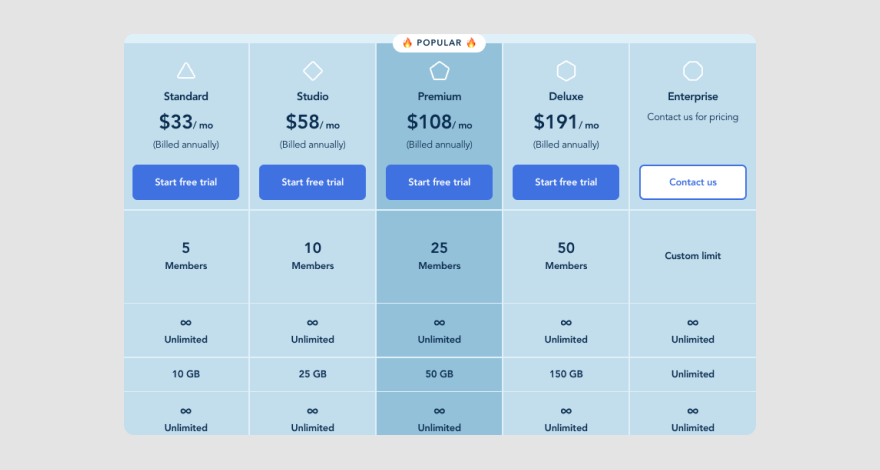This screenshot has height=470, width=880.
Task: Start free trial for Premium plan
Action: click(439, 182)
